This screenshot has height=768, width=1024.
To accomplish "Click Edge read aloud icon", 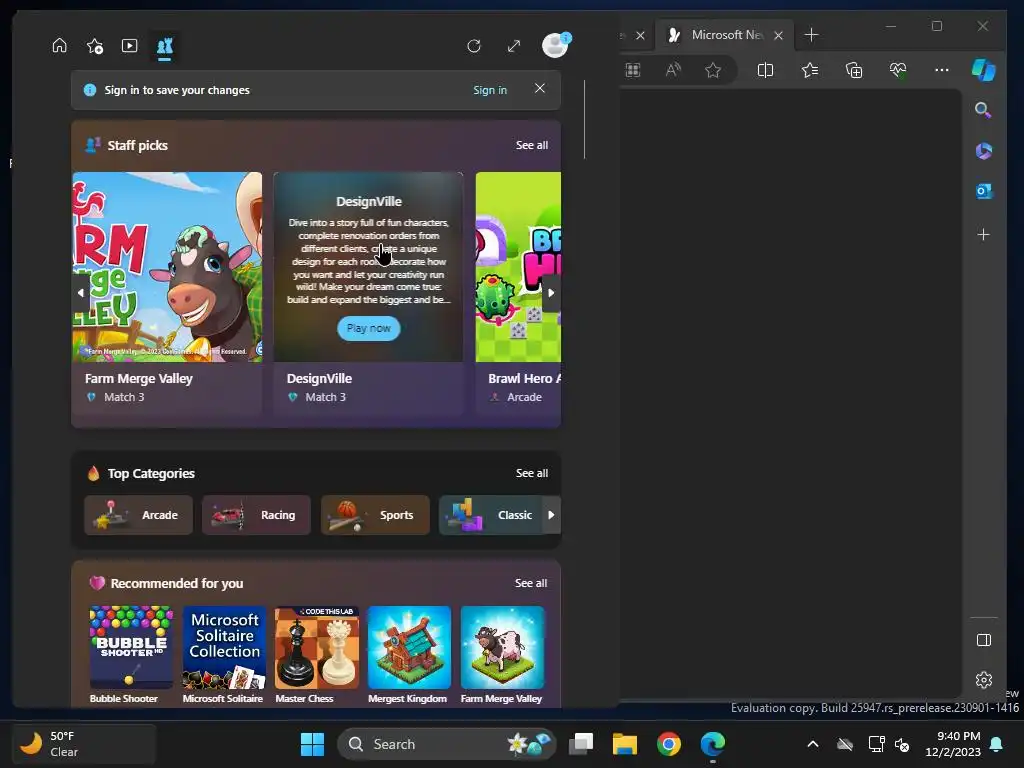I will 673,70.
